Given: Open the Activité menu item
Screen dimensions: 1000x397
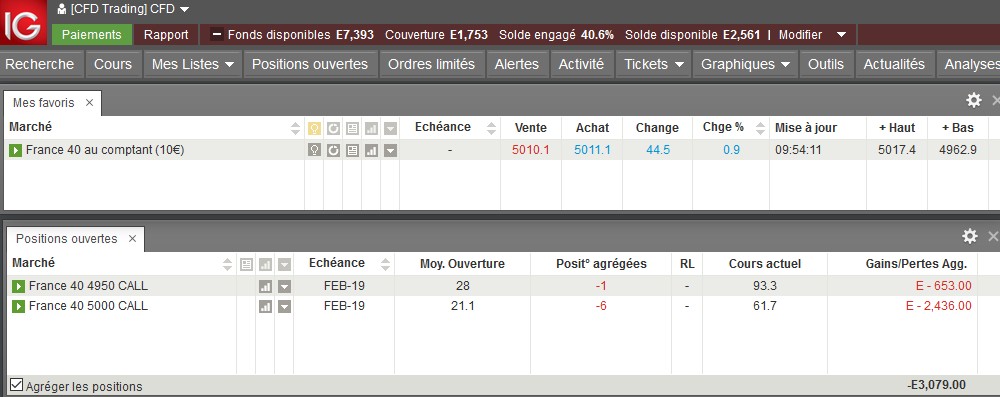Looking at the screenshot, I should pos(581,64).
